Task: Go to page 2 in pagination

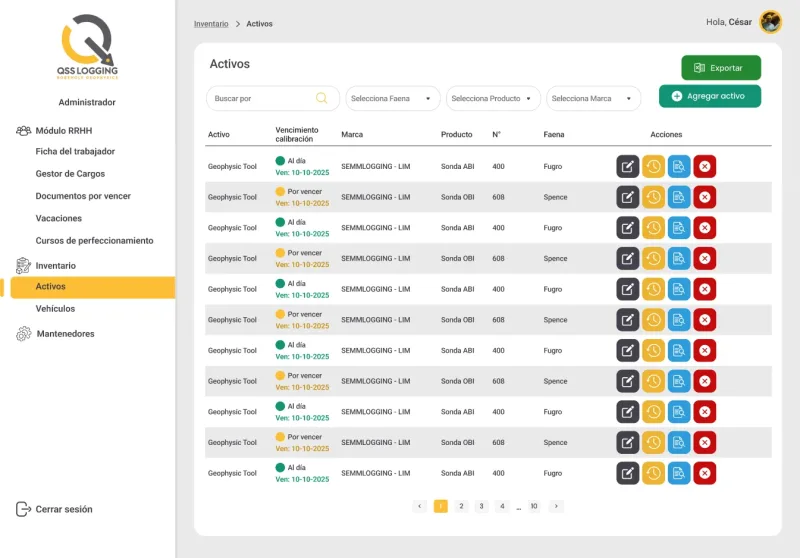Action: 461,506
